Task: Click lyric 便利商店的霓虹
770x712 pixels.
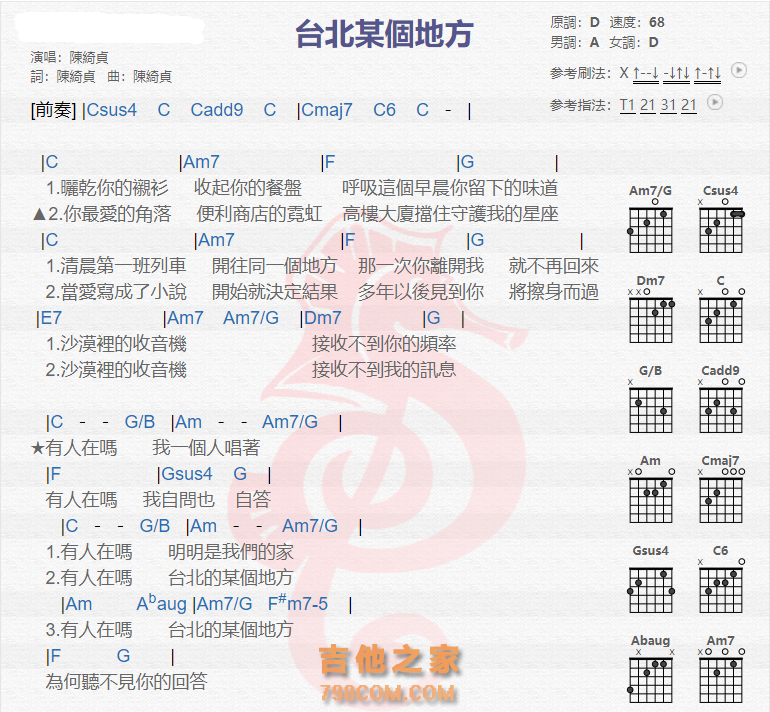Action: [x=259, y=214]
